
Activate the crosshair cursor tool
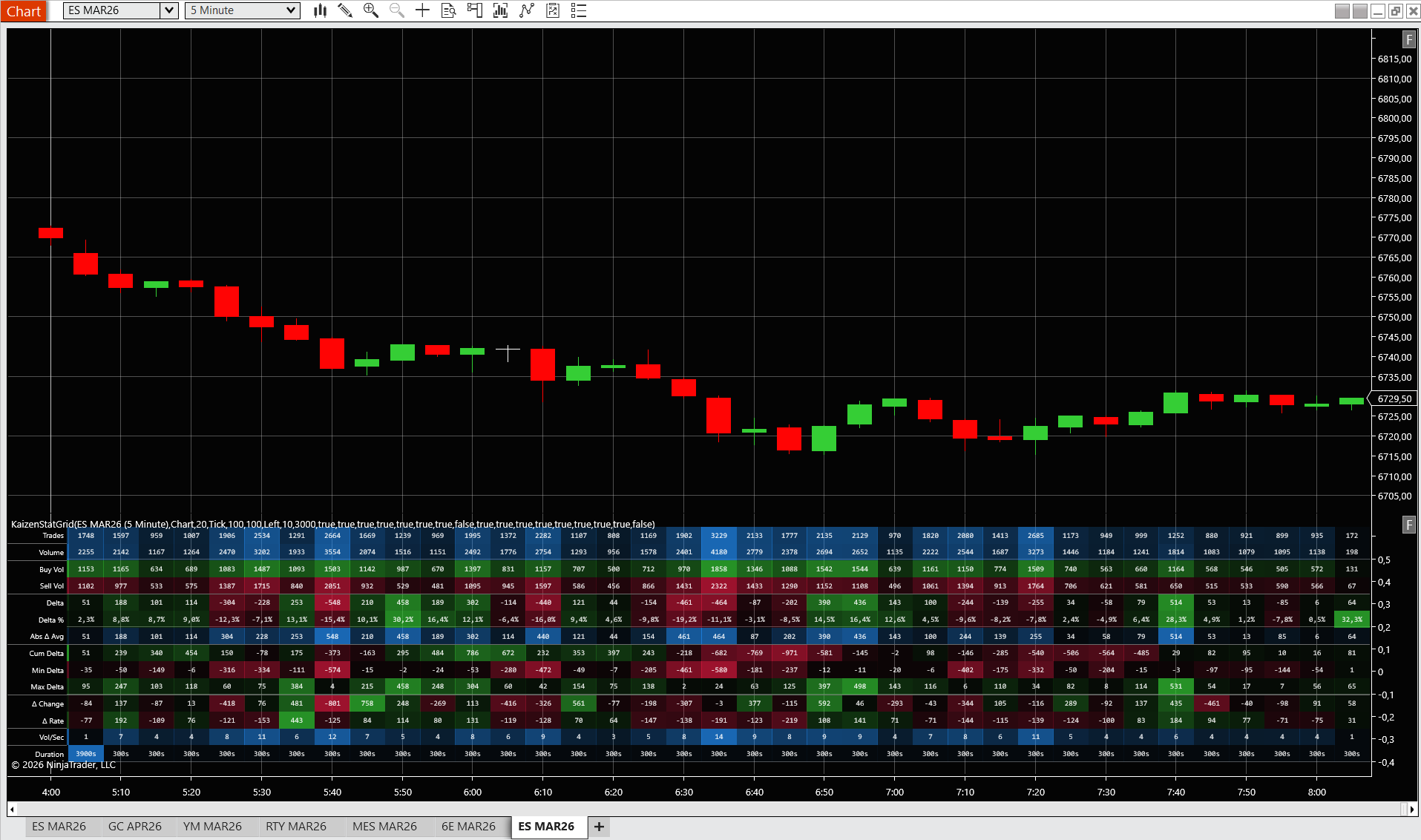(x=422, y=10)
